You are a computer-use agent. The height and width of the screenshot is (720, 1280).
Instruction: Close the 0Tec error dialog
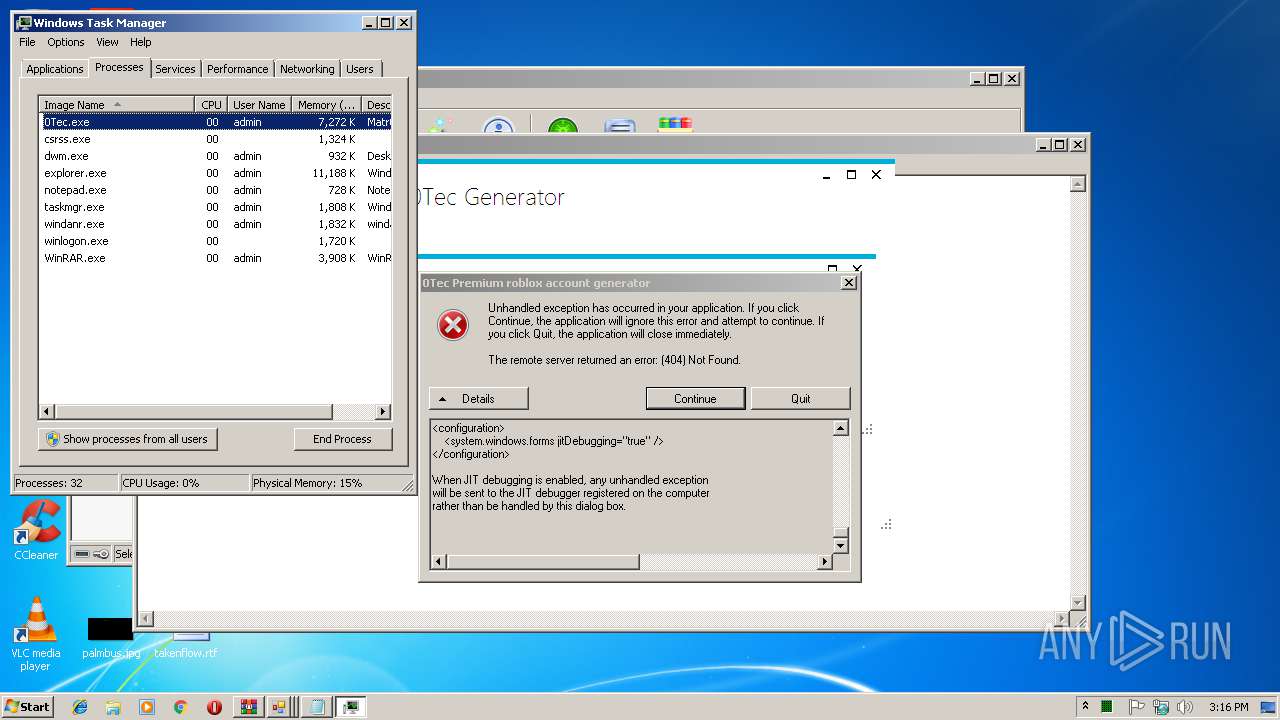[849, 283]
